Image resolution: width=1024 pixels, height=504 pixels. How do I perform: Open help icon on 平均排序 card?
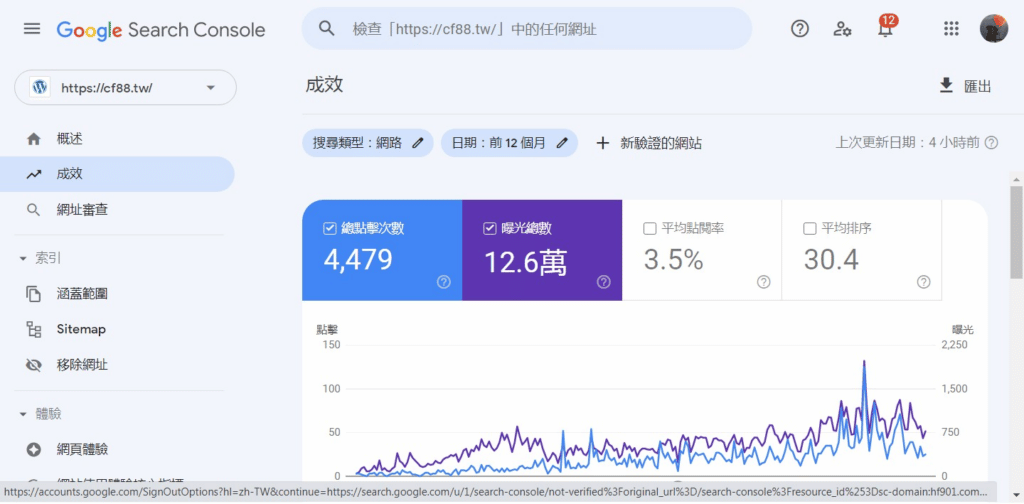tap(923, 282)
